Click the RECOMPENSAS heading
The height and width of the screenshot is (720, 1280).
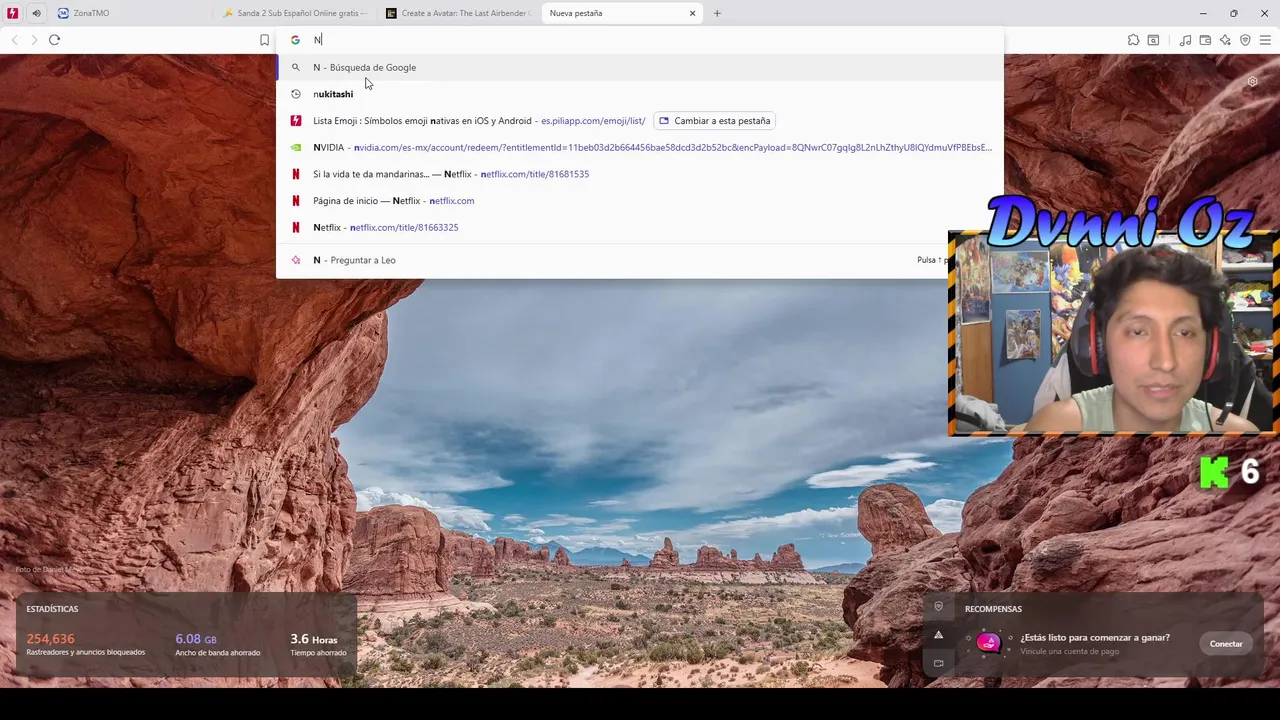[993, 609]
